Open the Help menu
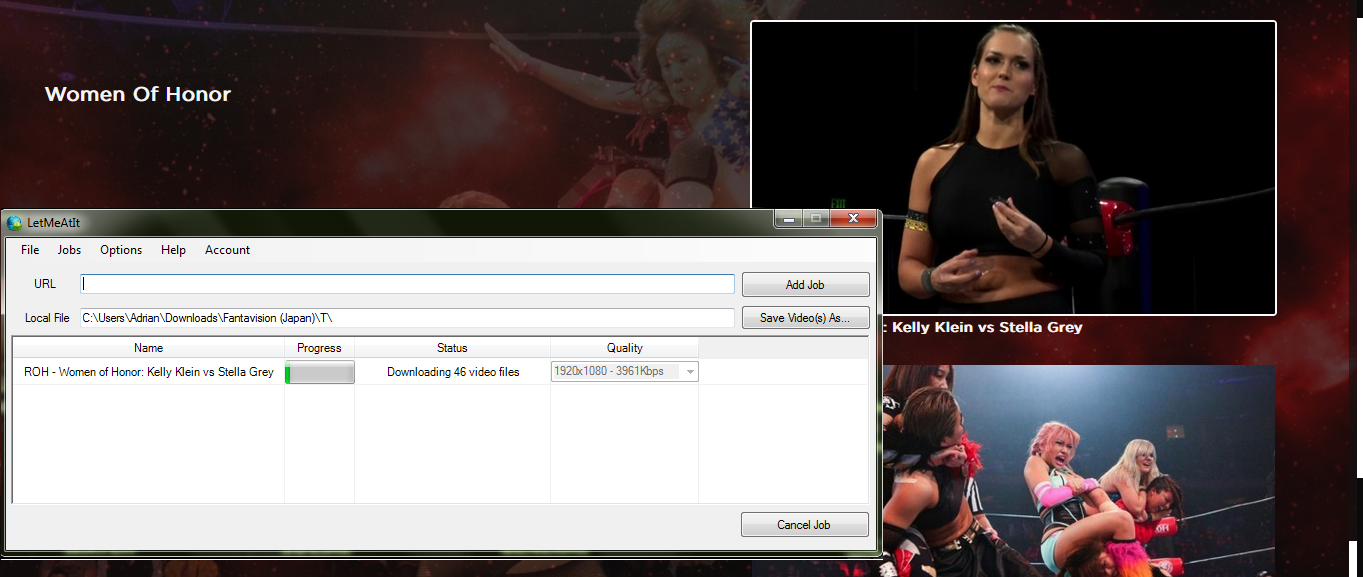 click(173, 250)
